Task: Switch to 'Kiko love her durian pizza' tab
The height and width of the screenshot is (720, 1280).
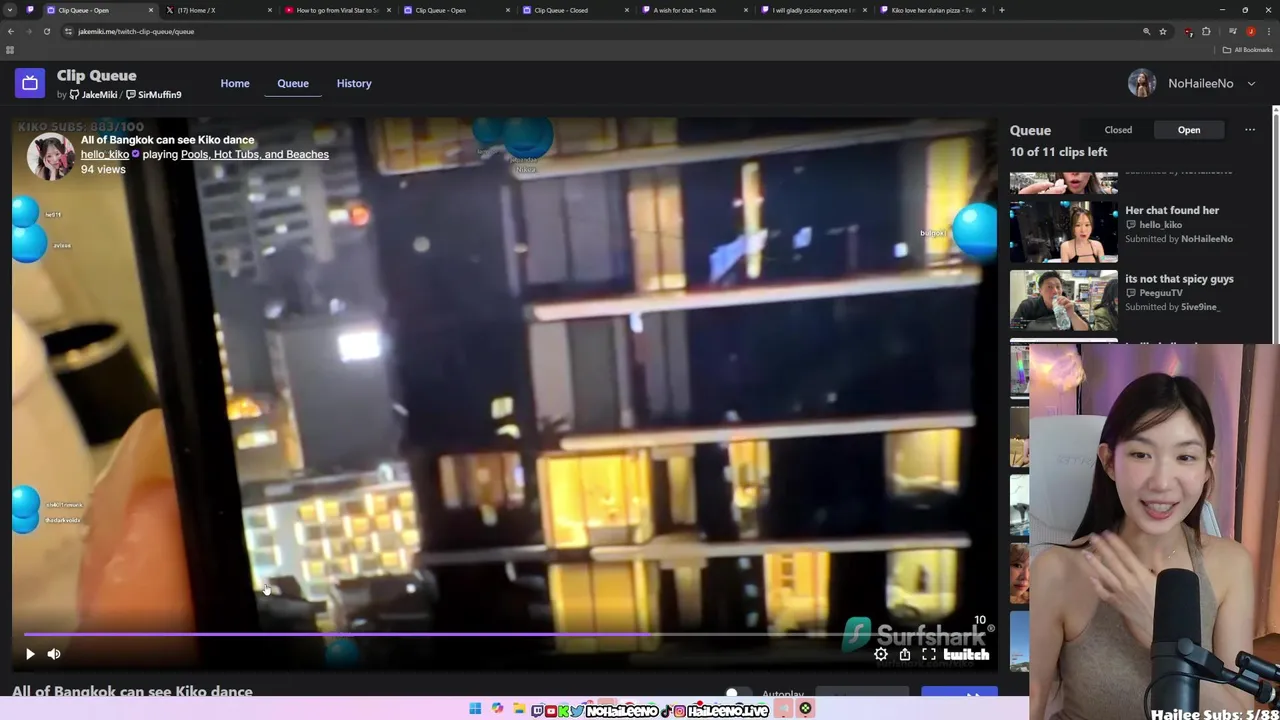Action: [x=930, y=10]
